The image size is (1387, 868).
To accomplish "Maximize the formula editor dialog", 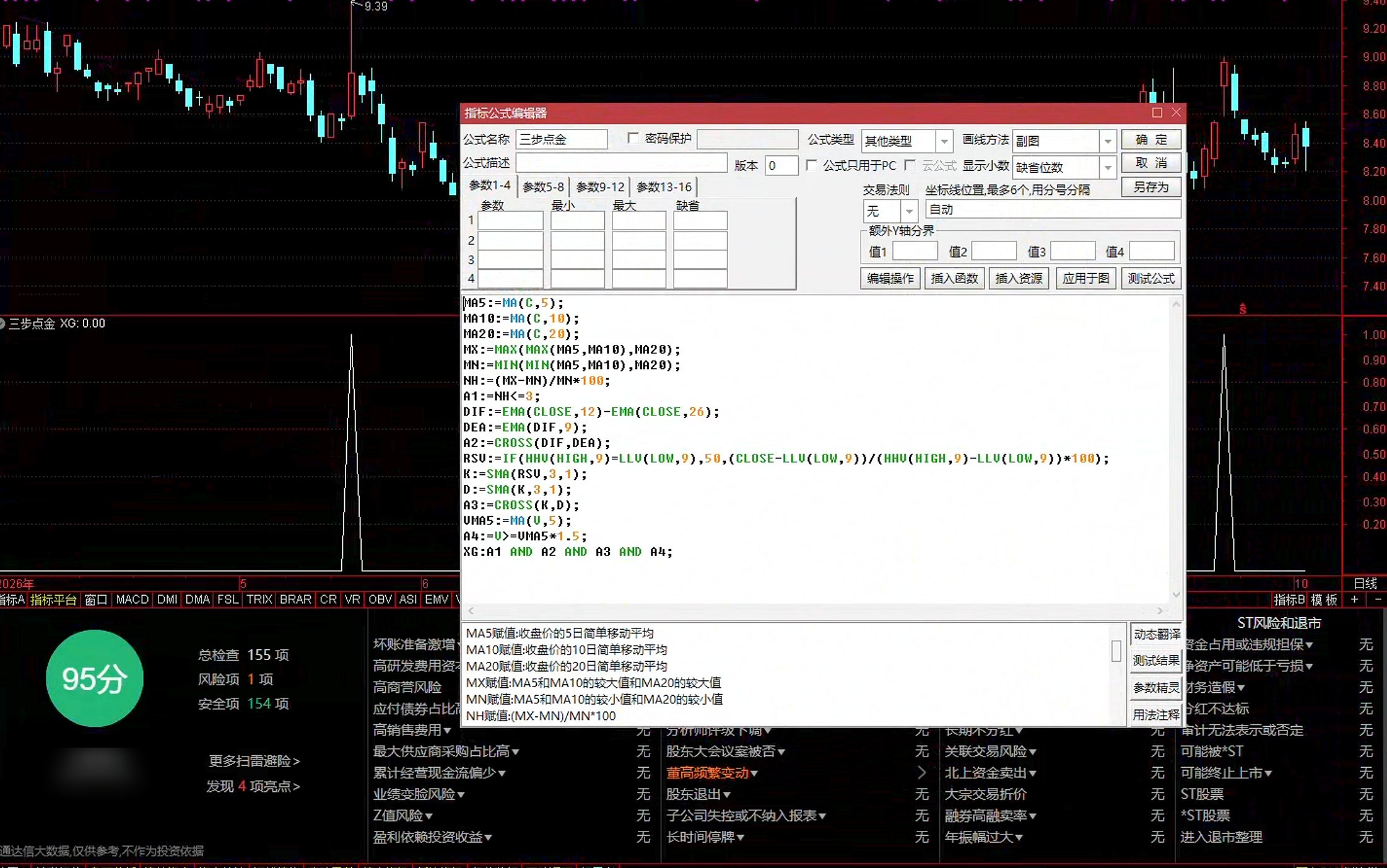I will tap(1157, 113).
